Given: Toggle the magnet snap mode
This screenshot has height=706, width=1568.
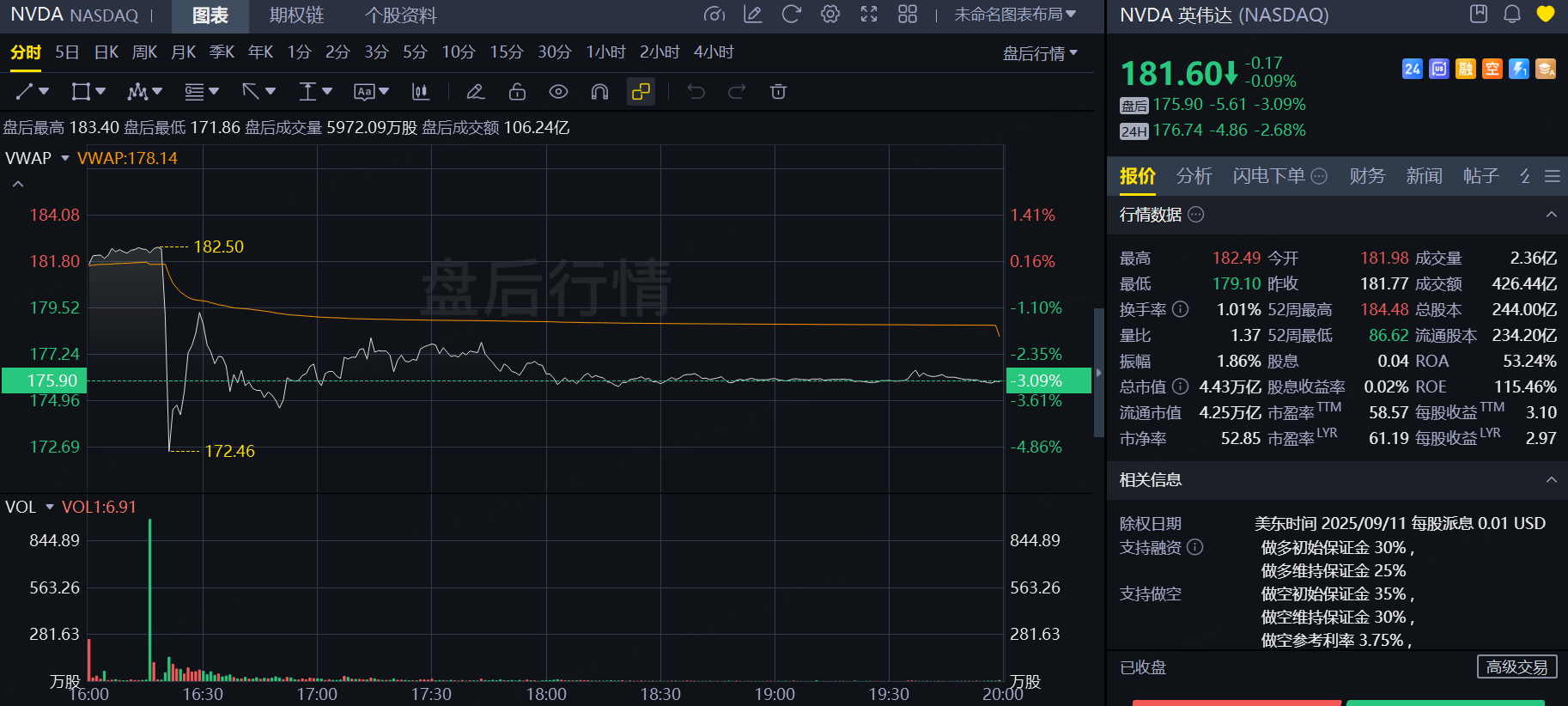Looking at the screenshot, I should coord(599,91).
